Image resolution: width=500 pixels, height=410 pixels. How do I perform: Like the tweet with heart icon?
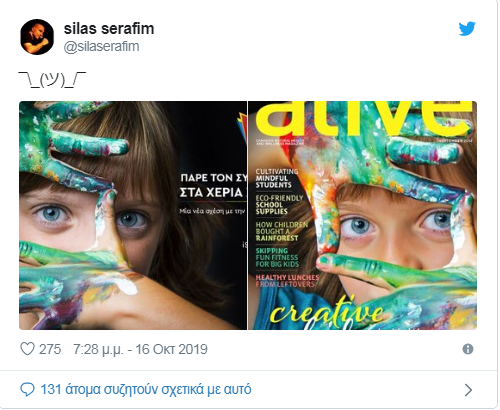27,349
